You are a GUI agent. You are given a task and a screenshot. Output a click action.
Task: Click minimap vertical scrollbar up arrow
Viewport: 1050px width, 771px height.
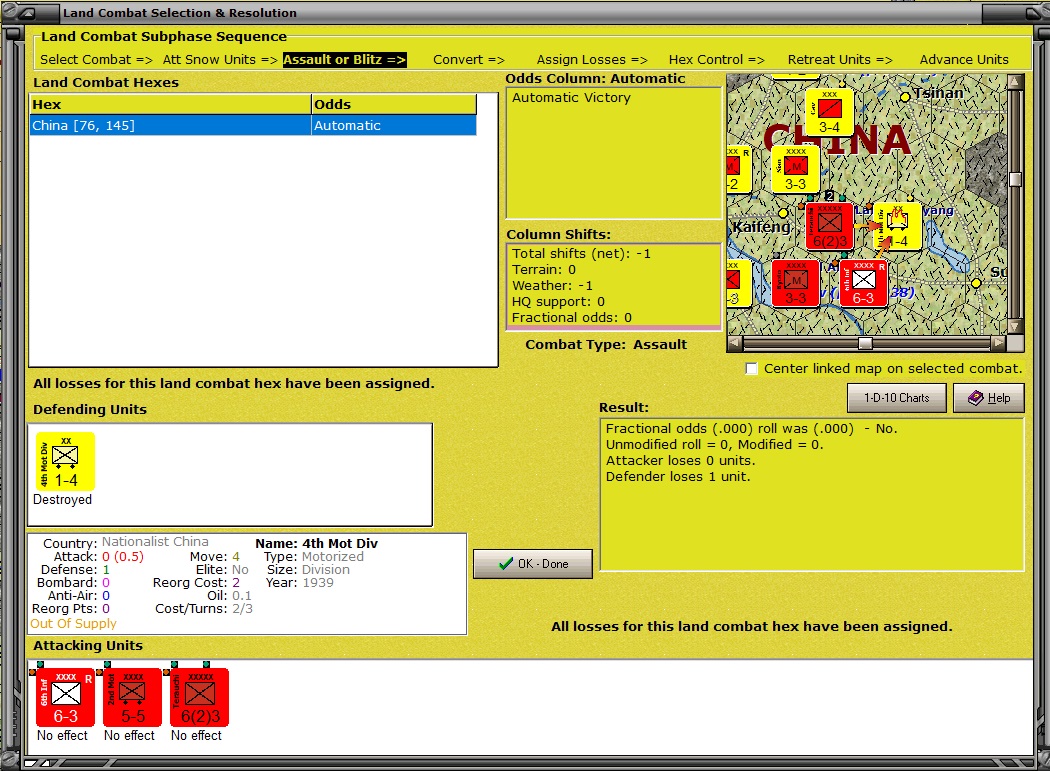tap(1015, 82)
